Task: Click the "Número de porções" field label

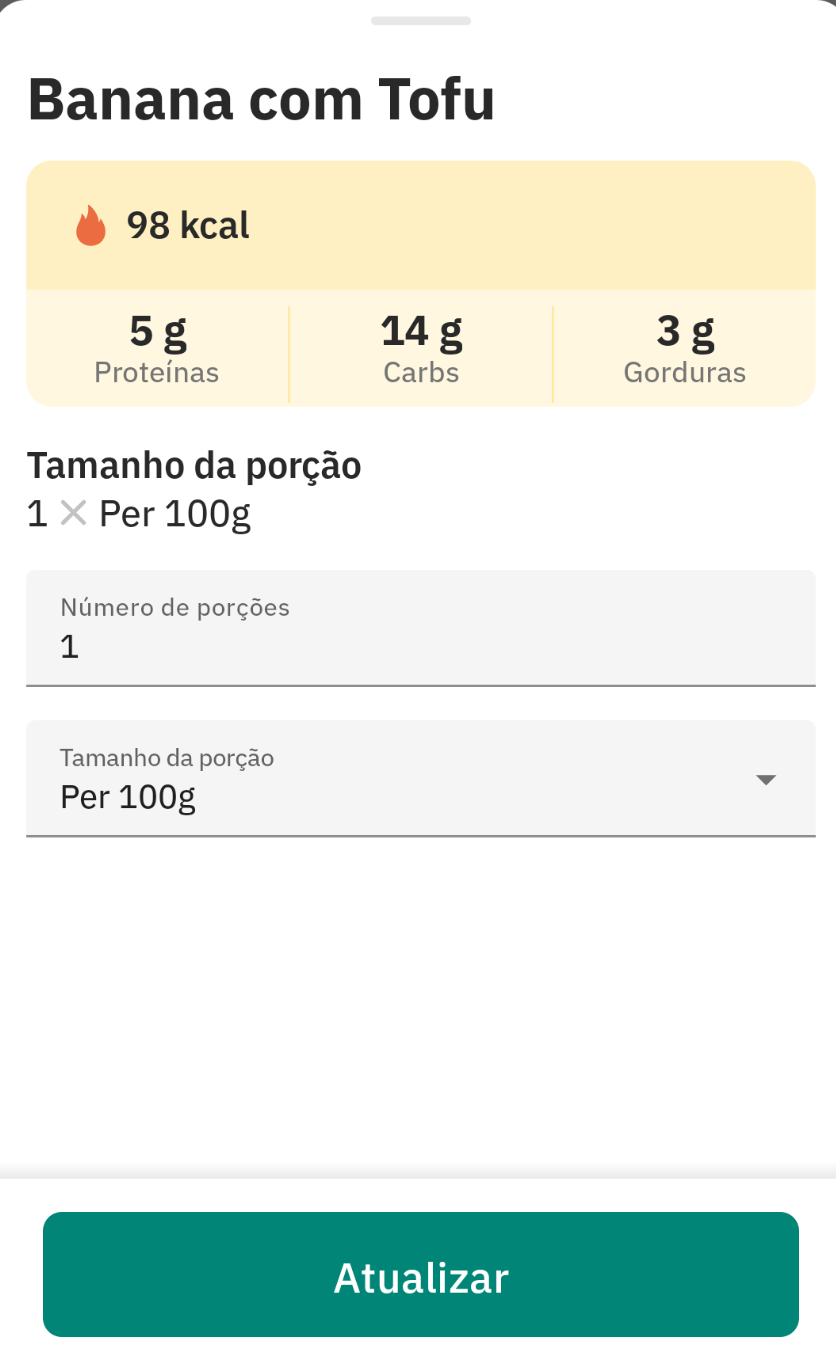Action: coord(175,607)
